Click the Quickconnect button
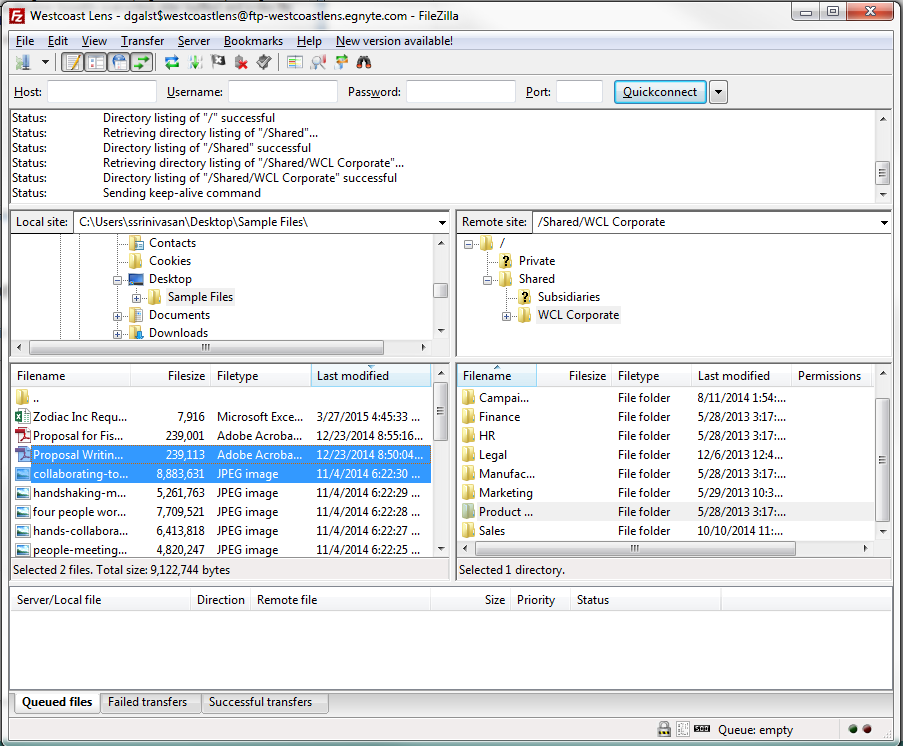 coord(660,92)
